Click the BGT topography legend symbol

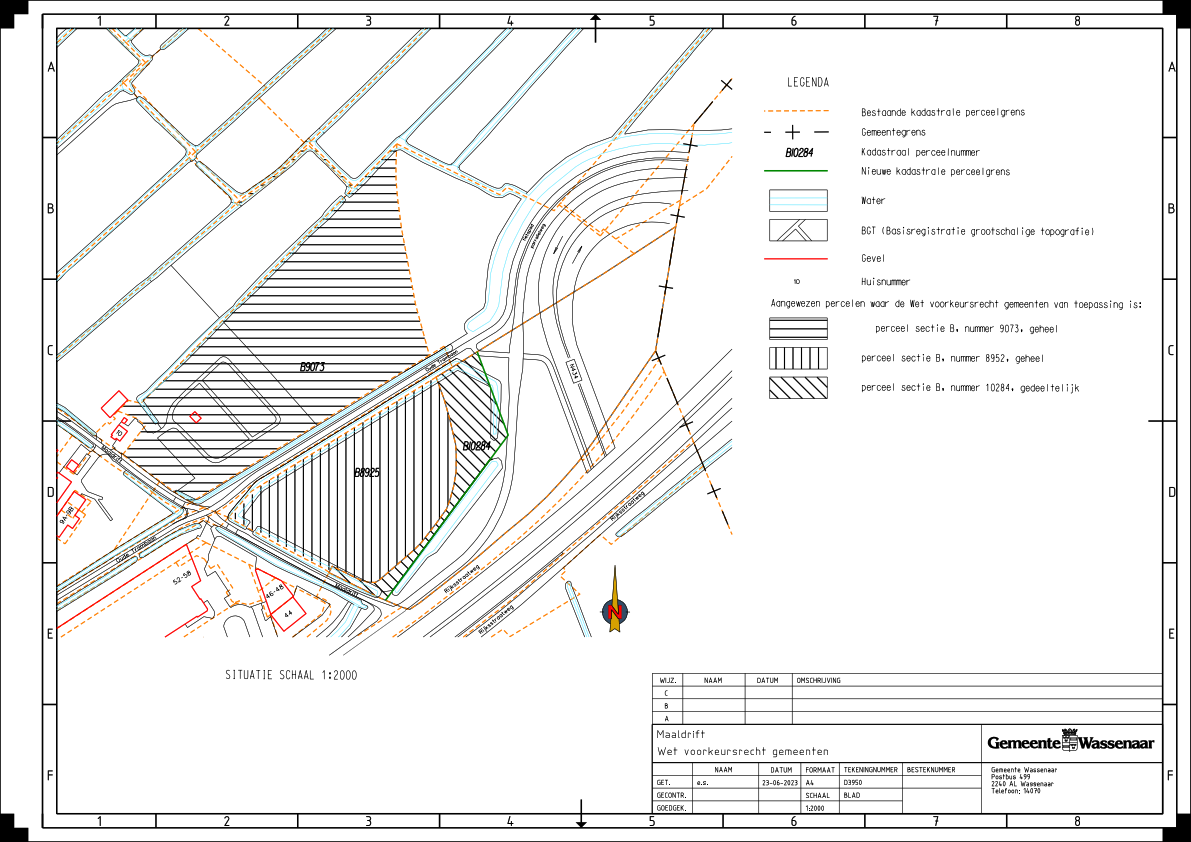point(797,230)
